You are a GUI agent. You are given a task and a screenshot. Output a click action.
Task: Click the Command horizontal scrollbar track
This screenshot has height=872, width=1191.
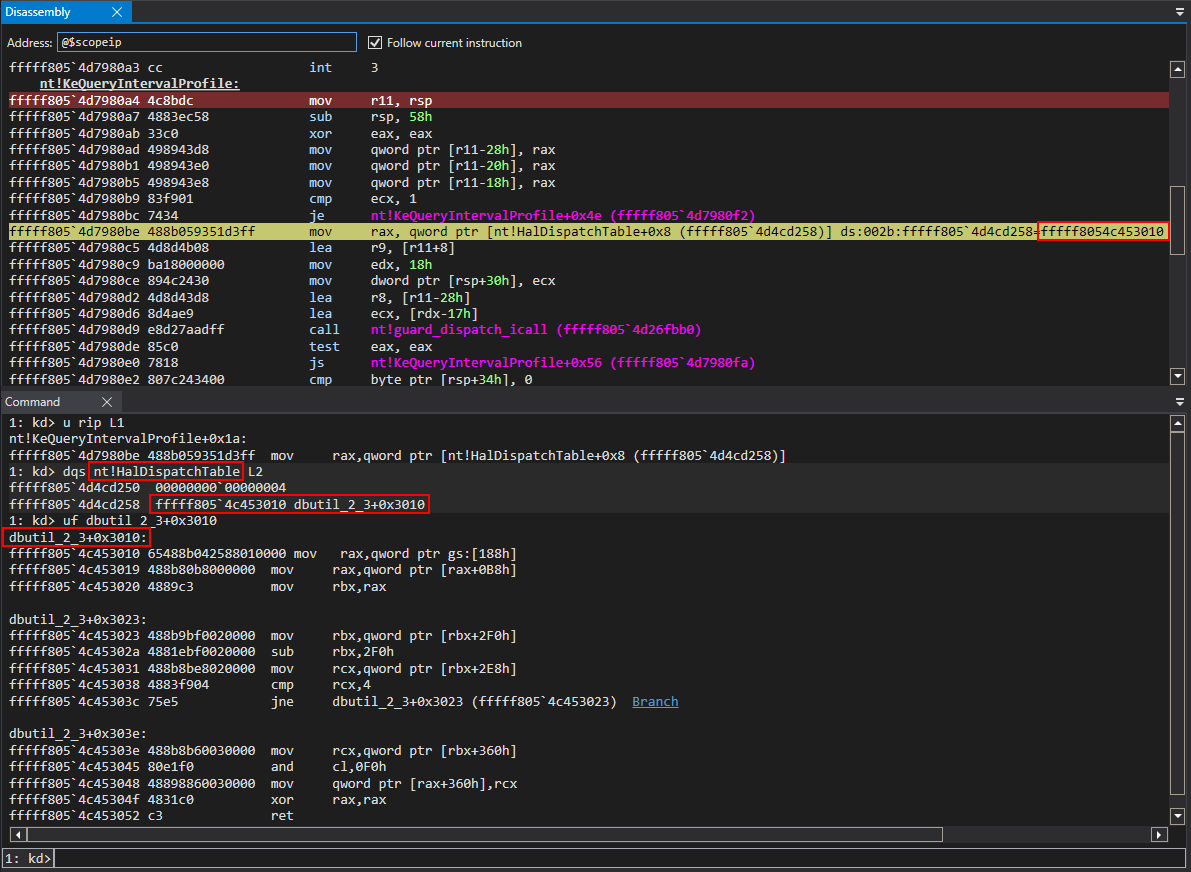point(1050,834)
